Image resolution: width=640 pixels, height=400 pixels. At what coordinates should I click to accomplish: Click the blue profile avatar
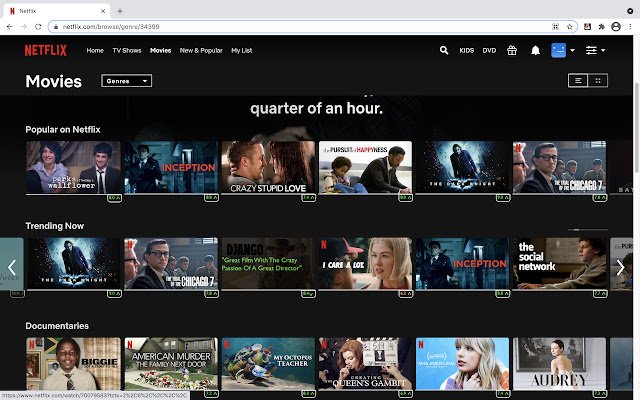(558, 50)
